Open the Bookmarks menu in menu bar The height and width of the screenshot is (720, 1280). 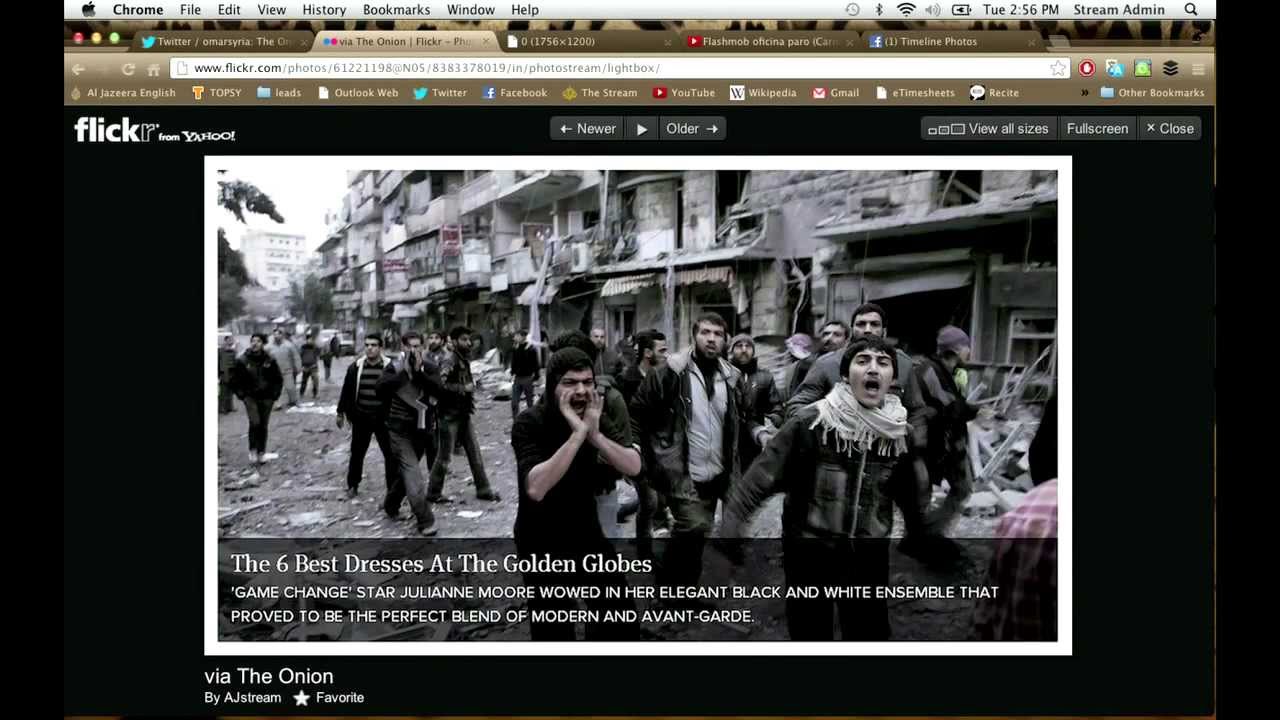point(396,10)
